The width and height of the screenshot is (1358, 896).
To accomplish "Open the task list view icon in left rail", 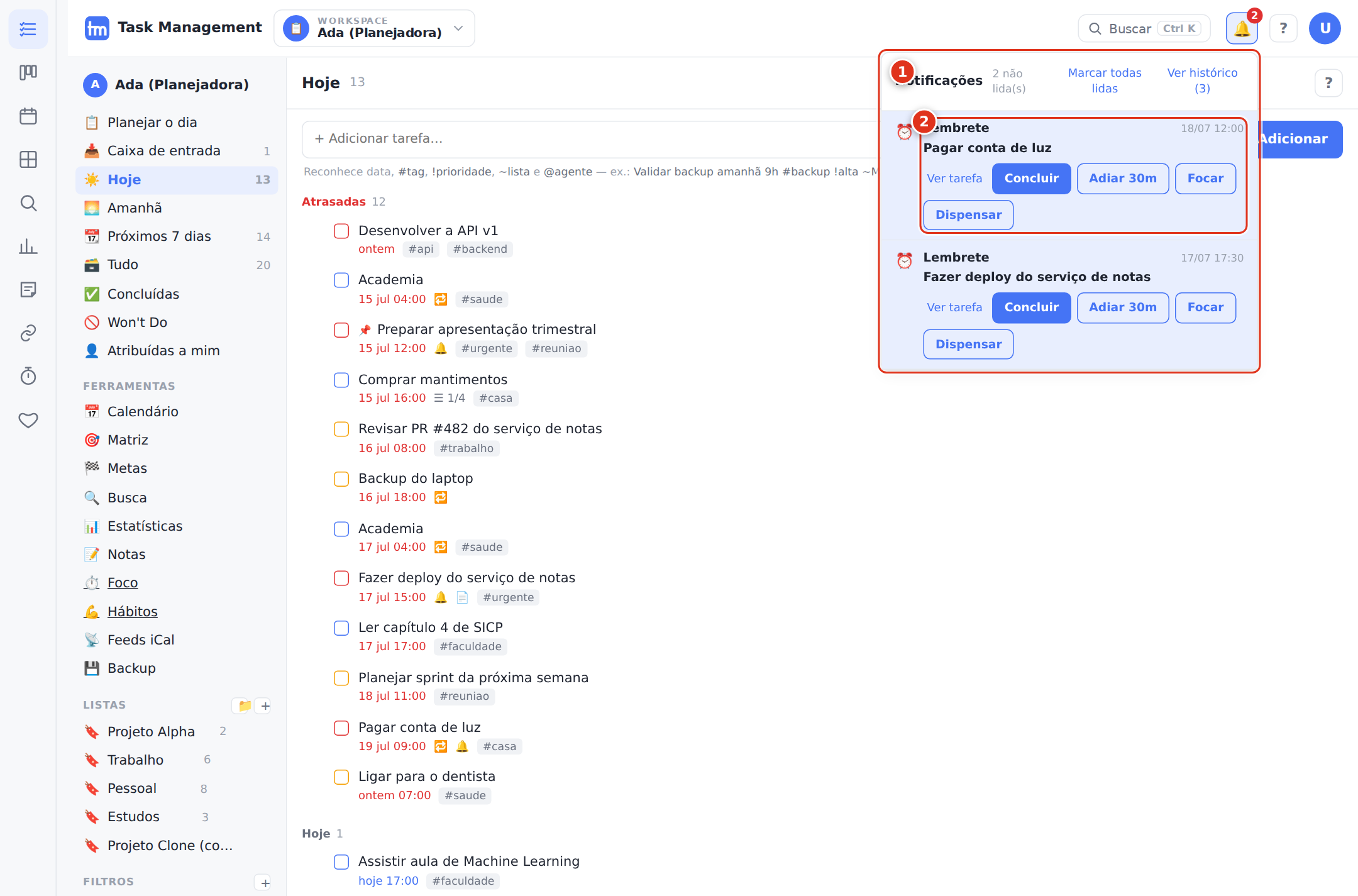I will point(28,29).
